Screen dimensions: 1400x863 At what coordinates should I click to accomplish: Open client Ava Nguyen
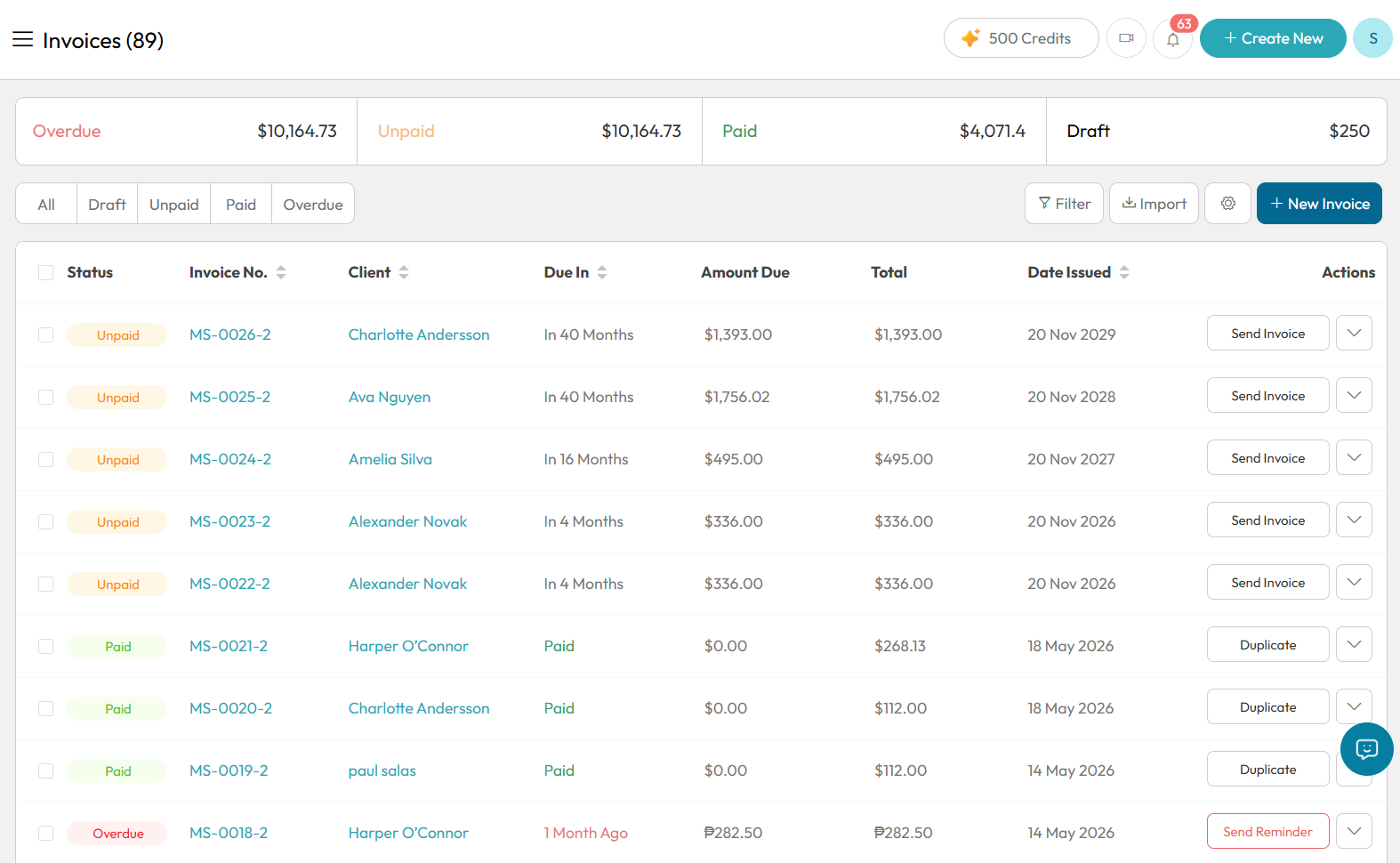point(390,397)
